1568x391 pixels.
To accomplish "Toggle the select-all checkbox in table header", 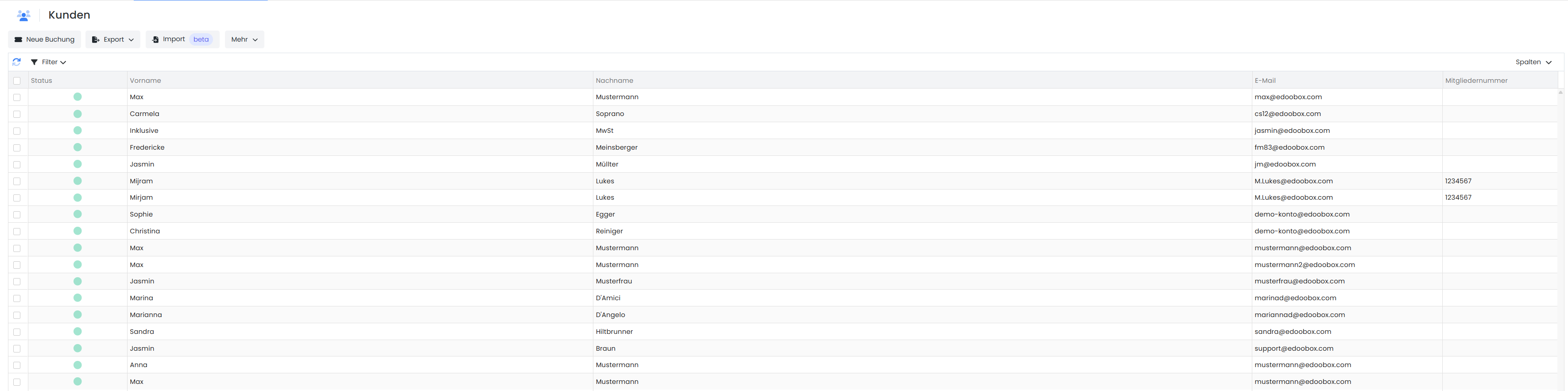I will [17, 81].
